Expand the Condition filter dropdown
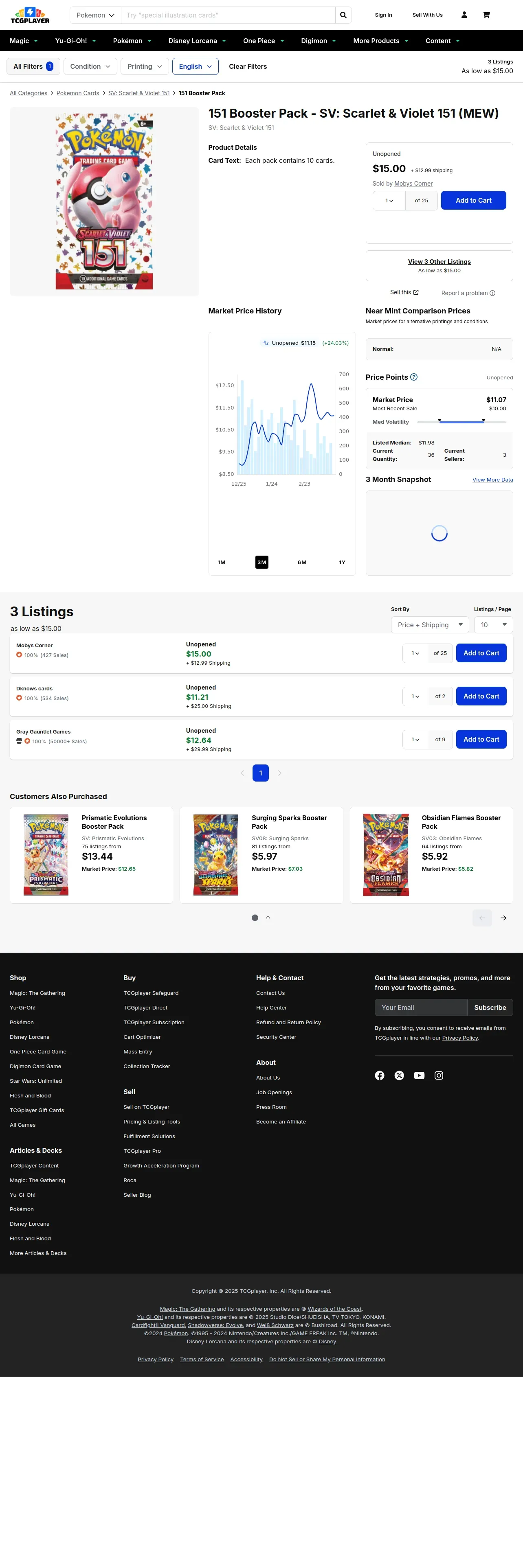This screenshot has width=523, height=1568. [x=90, y=66]
